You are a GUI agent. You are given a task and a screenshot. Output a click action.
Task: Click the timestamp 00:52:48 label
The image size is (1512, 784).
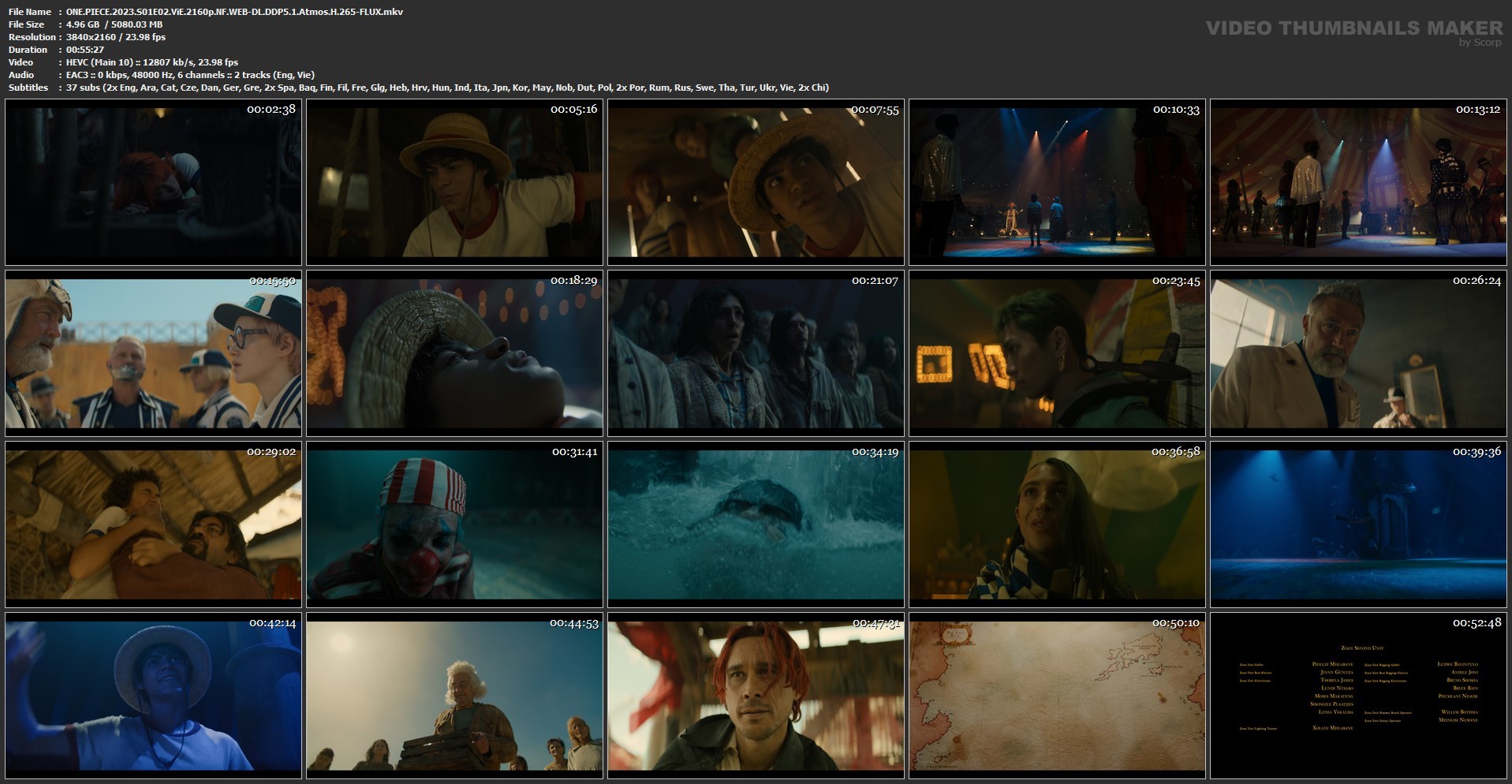pyautogui.click(x=1477, y=623)
